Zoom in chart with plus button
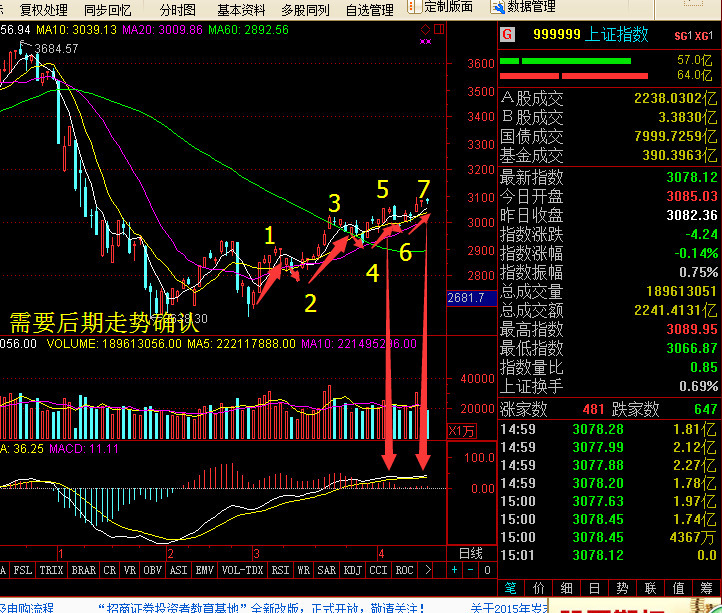722x613 pixels. tap(454, 570)
